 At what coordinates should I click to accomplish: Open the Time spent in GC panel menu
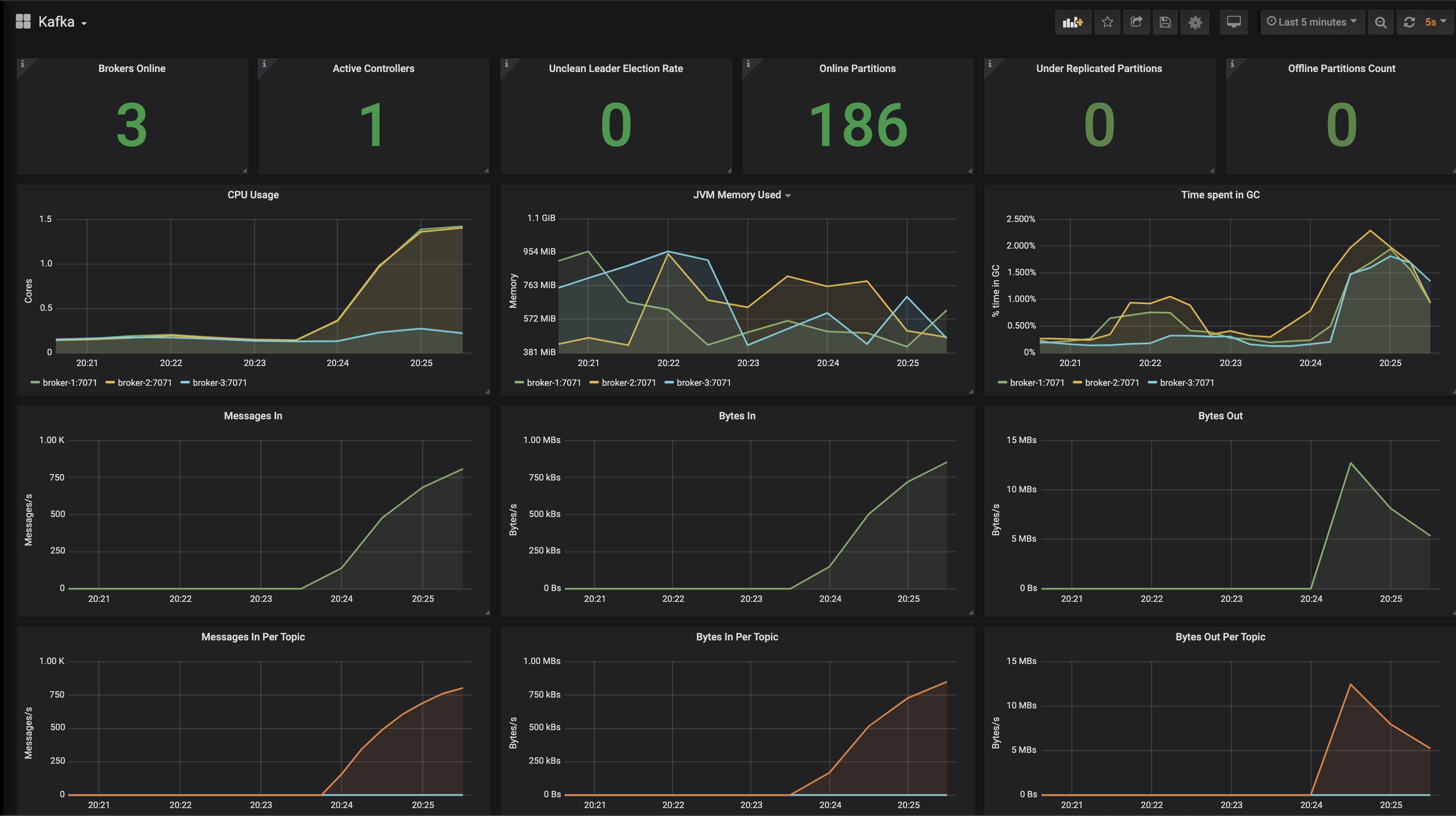(x=1220, y=195)
